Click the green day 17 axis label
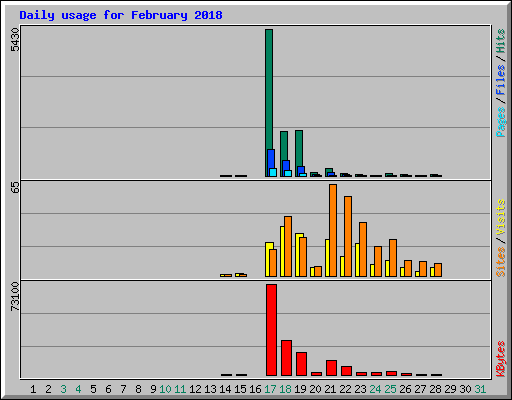This screenshot has height=400, width=512. (x=270, y=389)
